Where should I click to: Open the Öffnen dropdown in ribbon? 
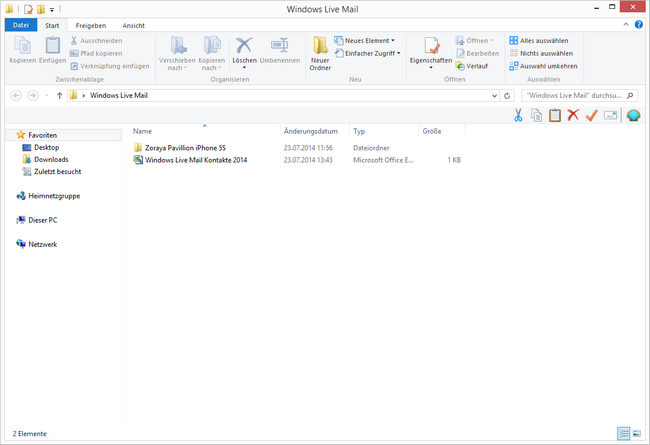point(475,41)
